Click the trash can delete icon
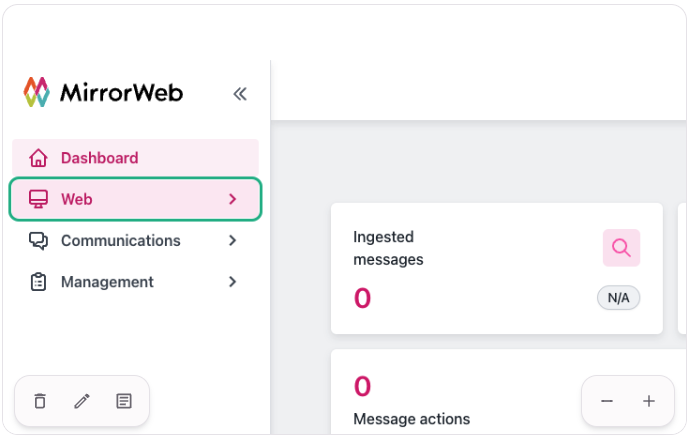Image resolution: width=693 pixels, height=436 pixels. (x=40, y=401)
